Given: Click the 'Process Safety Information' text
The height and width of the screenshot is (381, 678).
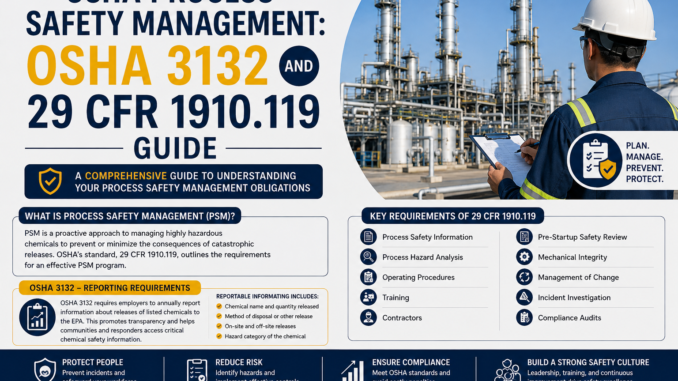Looking at the screenshot, I should (427, 237).
